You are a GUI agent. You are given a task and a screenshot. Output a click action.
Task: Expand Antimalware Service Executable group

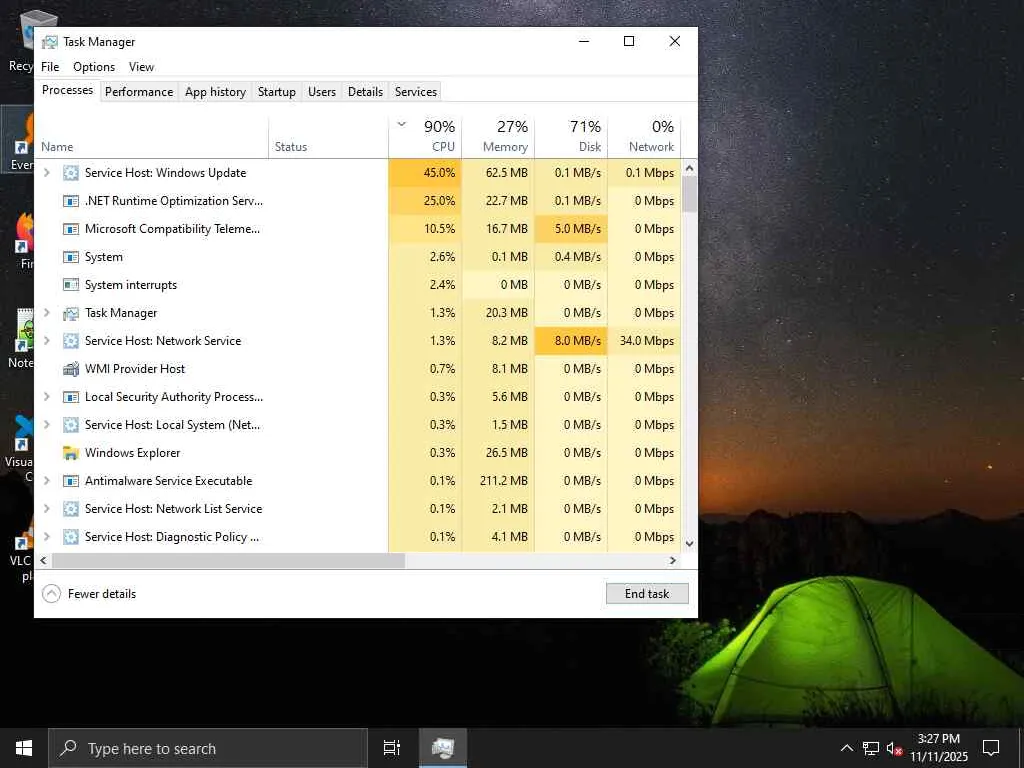click(46, 481)
